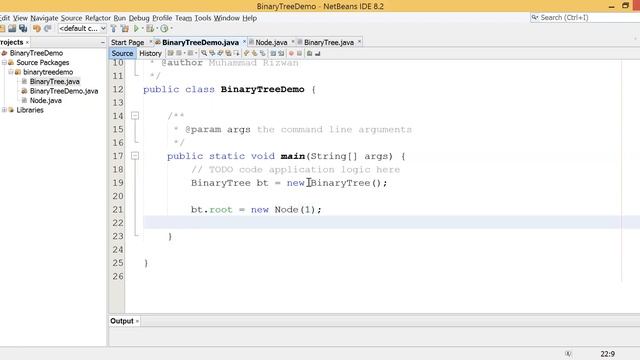Click the Save All disks icon
The width and height of the screenshot is (640, 360).
click(x=23, y=29)
